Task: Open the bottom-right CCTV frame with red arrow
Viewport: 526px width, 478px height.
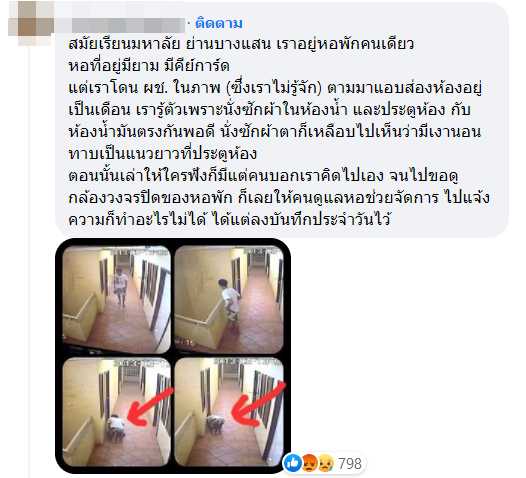Action: click(229, 412)
